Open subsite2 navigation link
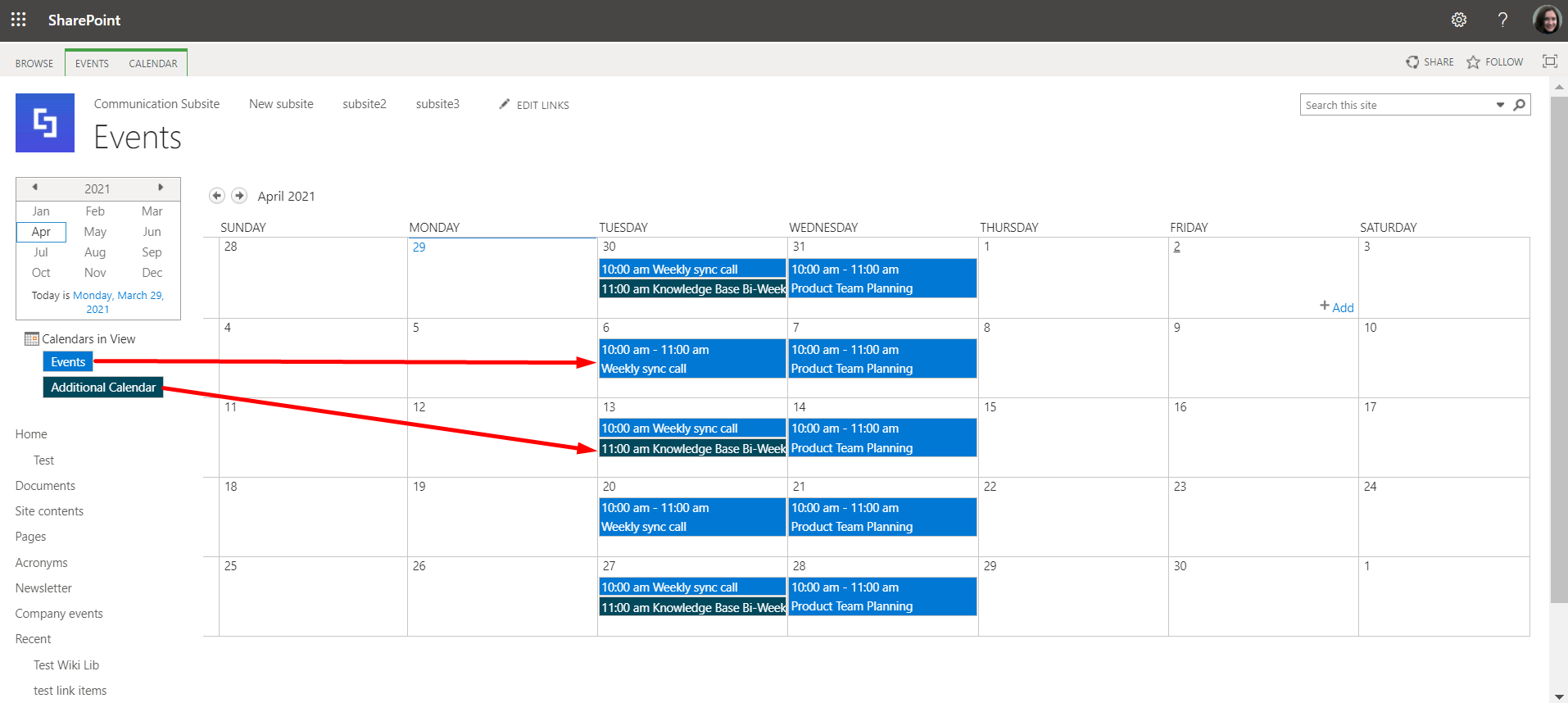Viewport: 1568px width, 703px height. pyautogui.click(x=365, y=104)
